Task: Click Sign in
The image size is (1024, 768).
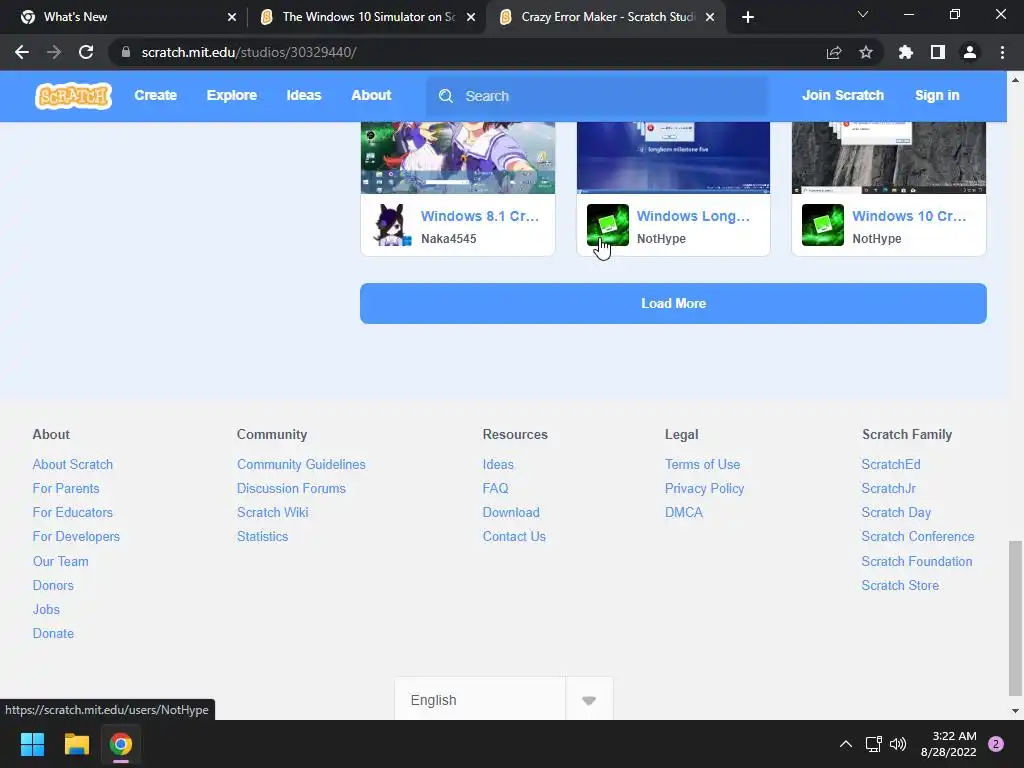Action: pos(937,95)
